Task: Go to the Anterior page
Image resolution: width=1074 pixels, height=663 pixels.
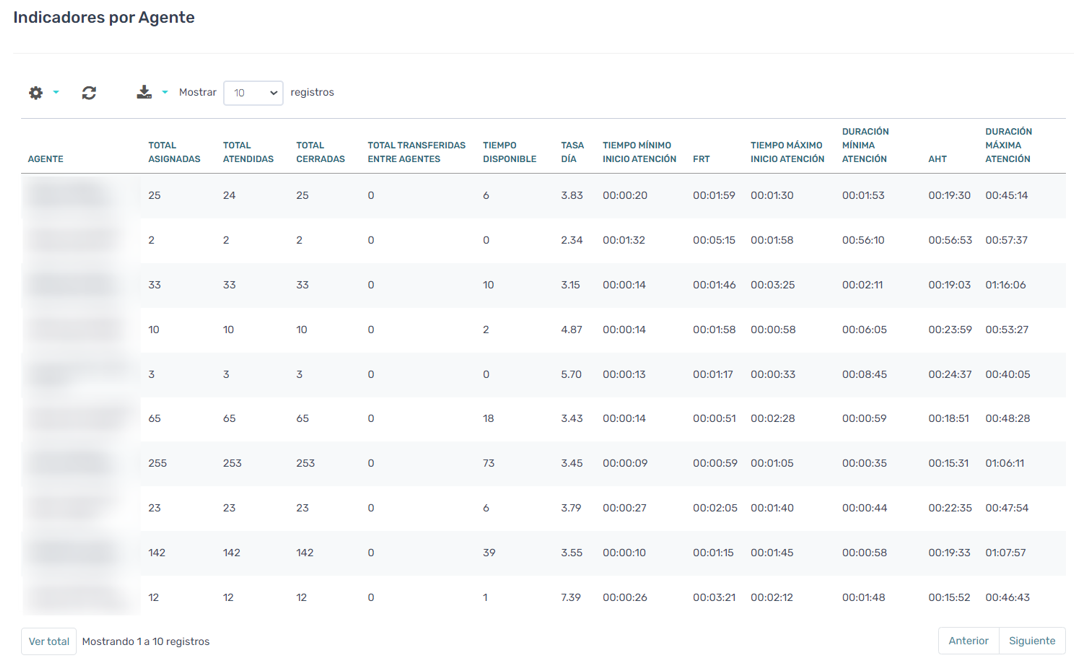Action: pos(968,640)
